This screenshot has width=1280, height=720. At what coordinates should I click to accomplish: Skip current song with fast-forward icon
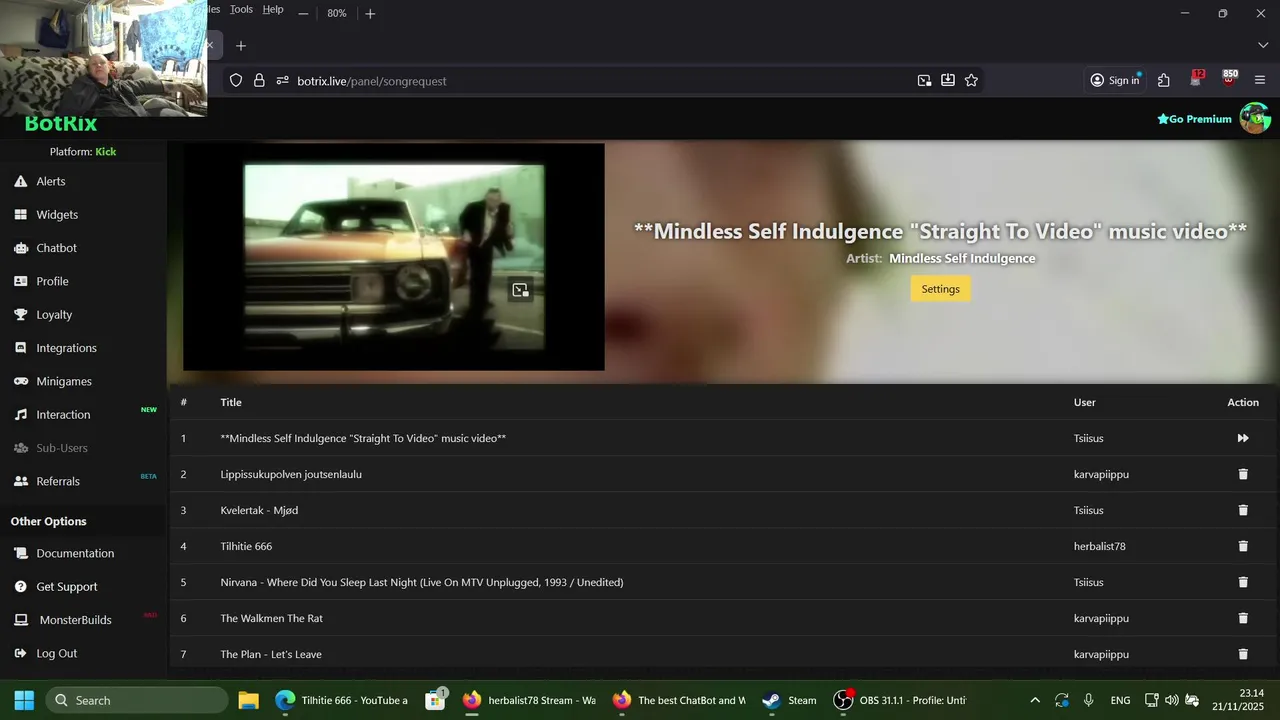[1243, 438]
